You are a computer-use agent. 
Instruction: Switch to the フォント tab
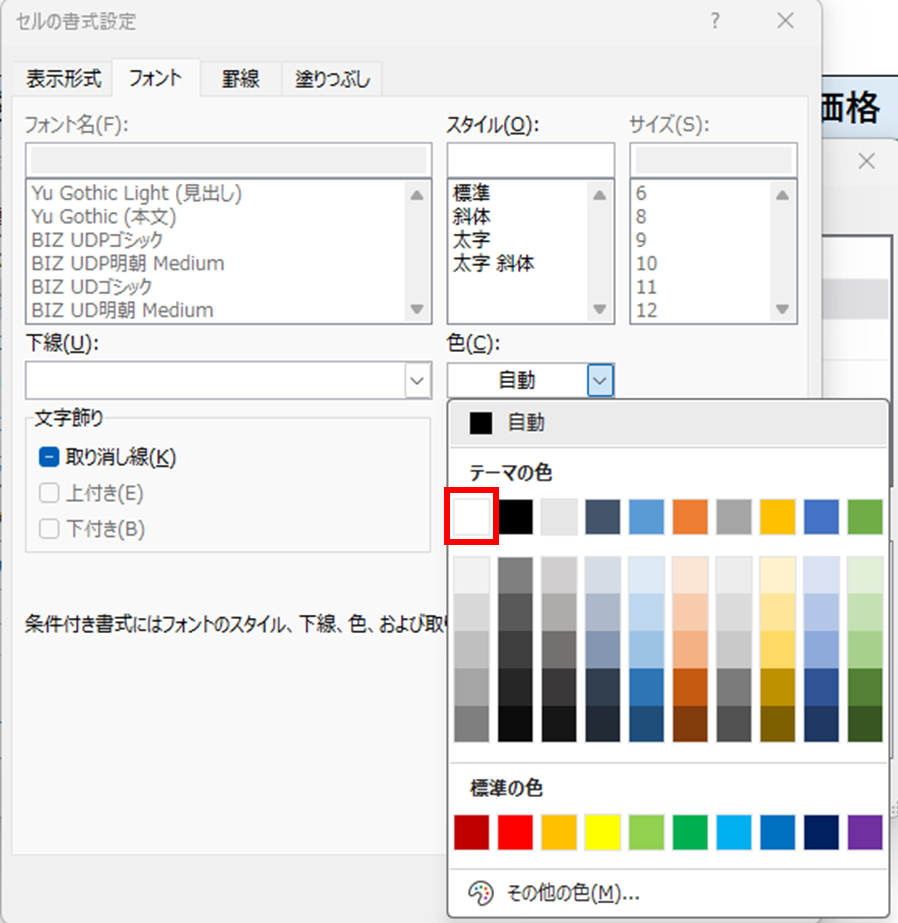click(x=155, y=78)
